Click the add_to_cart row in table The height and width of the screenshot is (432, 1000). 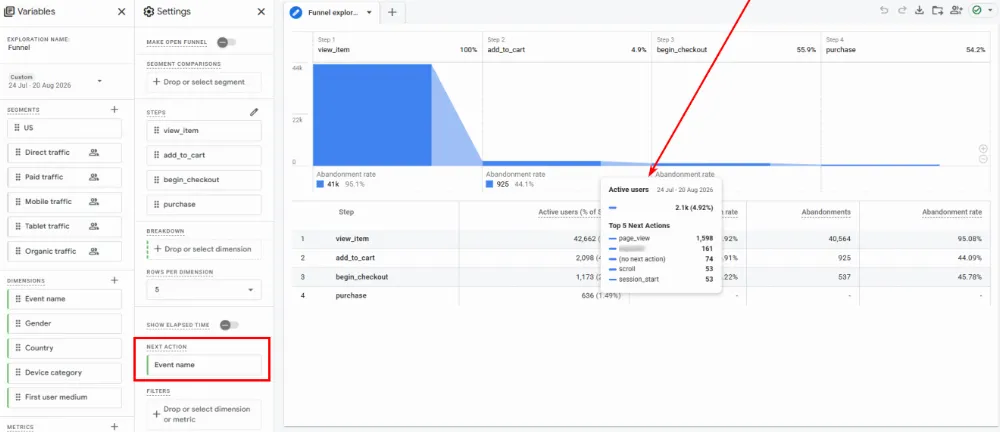643,258
